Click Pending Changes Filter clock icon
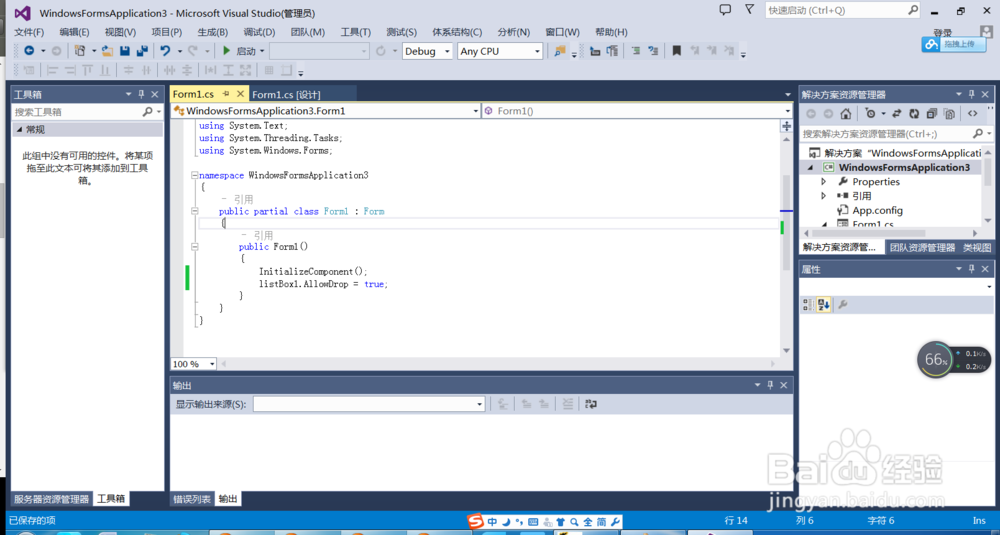Viewport: 1000px width, 535px height. (871, 114)
